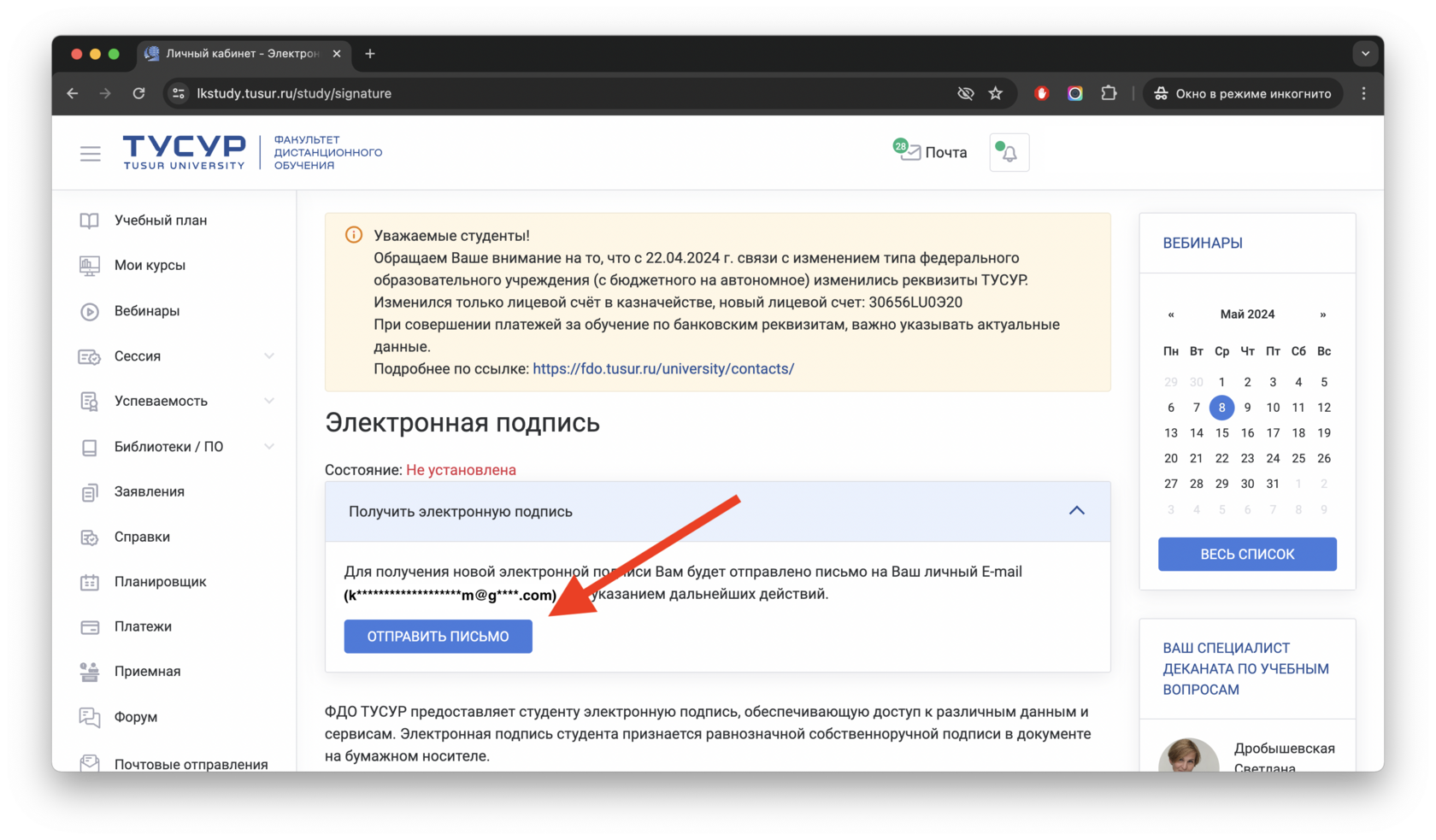Go to next month in webinars calendar
The height and width of the screenshot is (840, 1436).
(1323, 314)
